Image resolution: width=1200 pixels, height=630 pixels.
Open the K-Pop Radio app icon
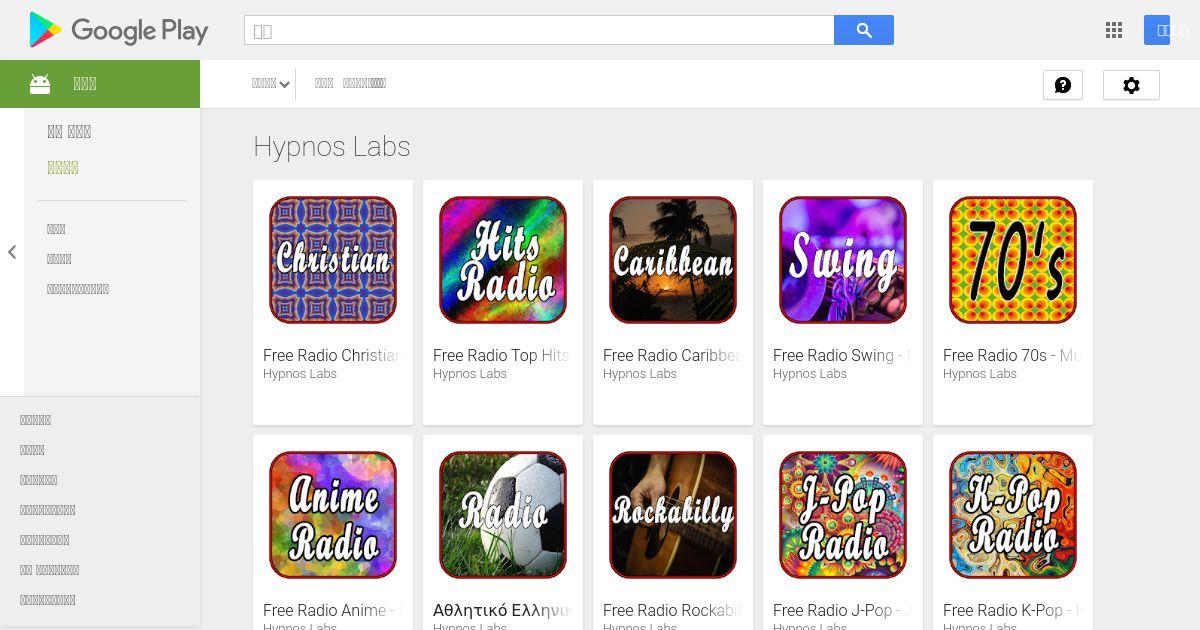pyautogui.click(x=1013, y=515)
